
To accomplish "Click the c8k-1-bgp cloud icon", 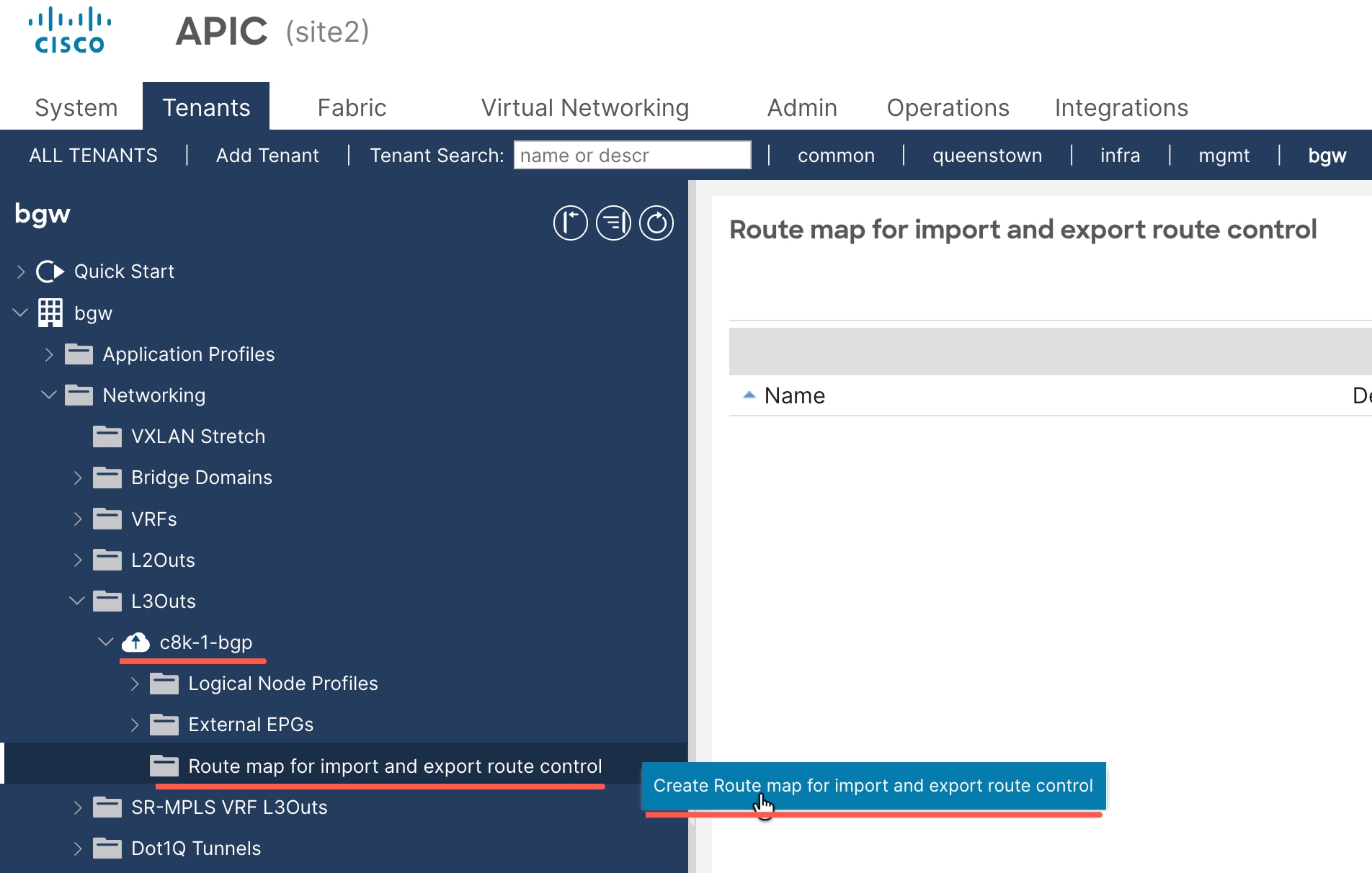I will pyautogui.click(x=135, y=642).
